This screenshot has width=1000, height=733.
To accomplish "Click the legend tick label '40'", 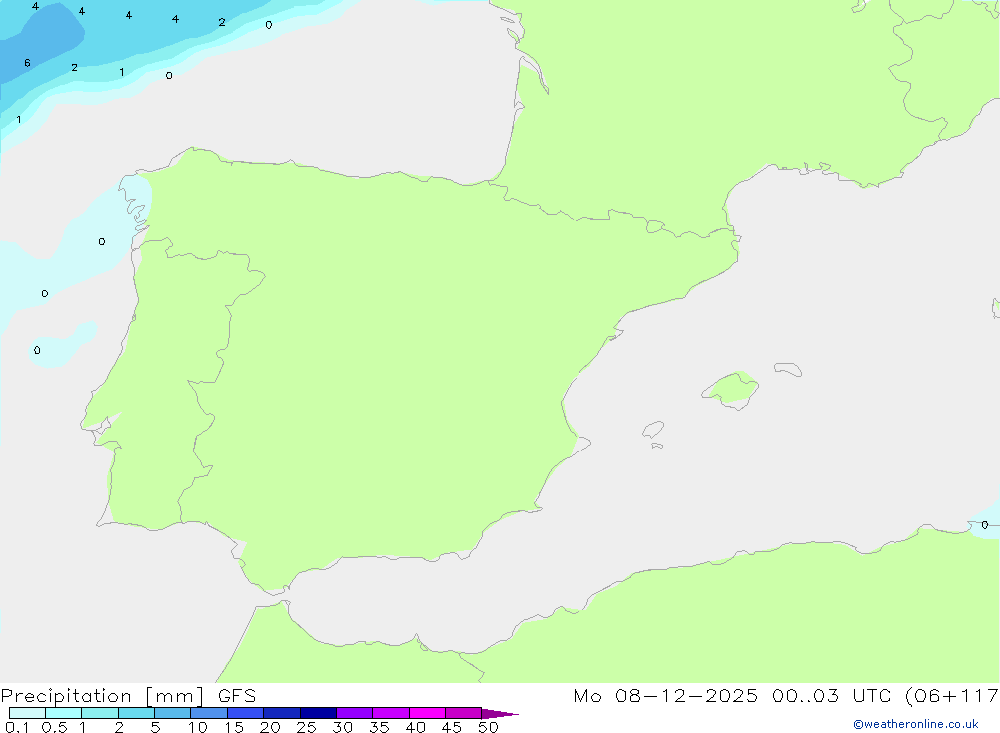I will (x=416, y=727).
